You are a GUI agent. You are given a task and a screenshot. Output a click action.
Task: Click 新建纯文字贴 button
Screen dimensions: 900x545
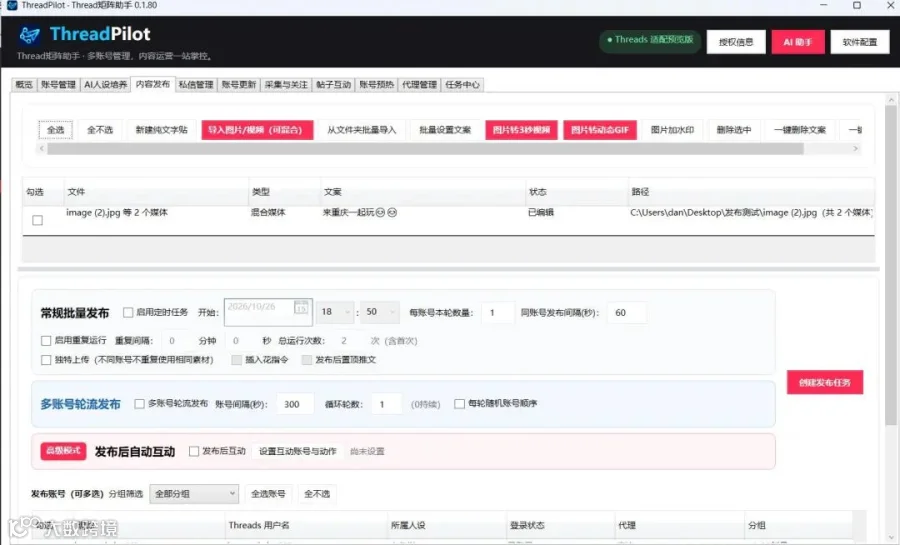coord(161,130)
